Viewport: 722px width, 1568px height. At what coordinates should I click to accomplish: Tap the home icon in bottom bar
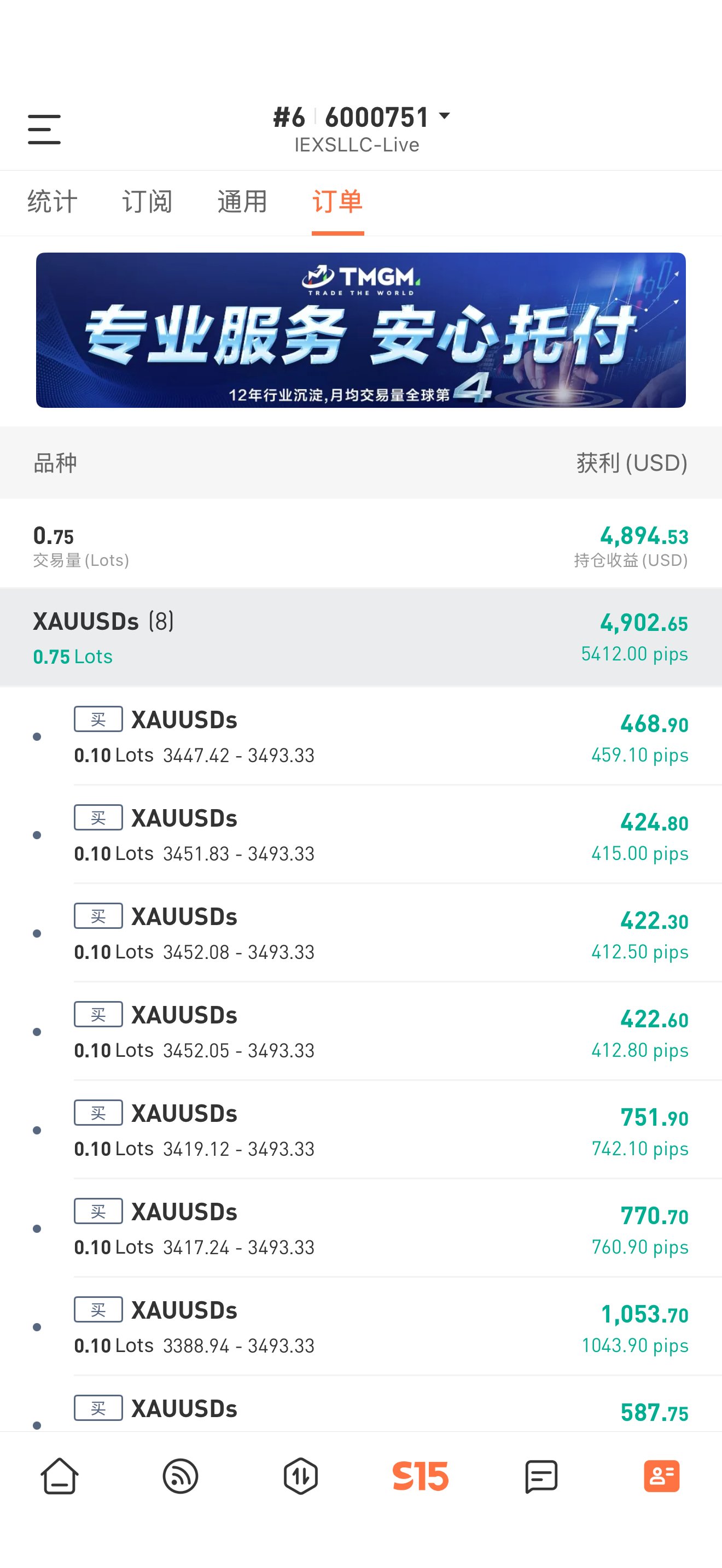(60, 1476)
